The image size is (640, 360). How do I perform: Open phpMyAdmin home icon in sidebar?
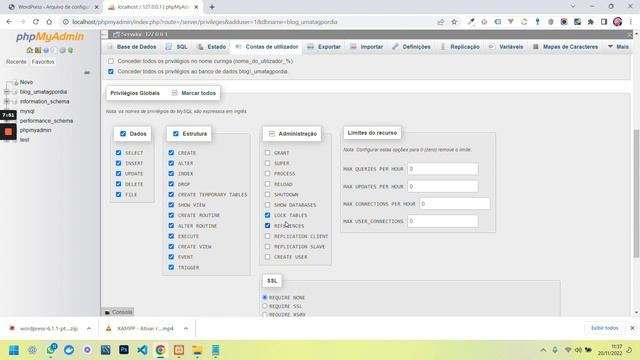29,50
